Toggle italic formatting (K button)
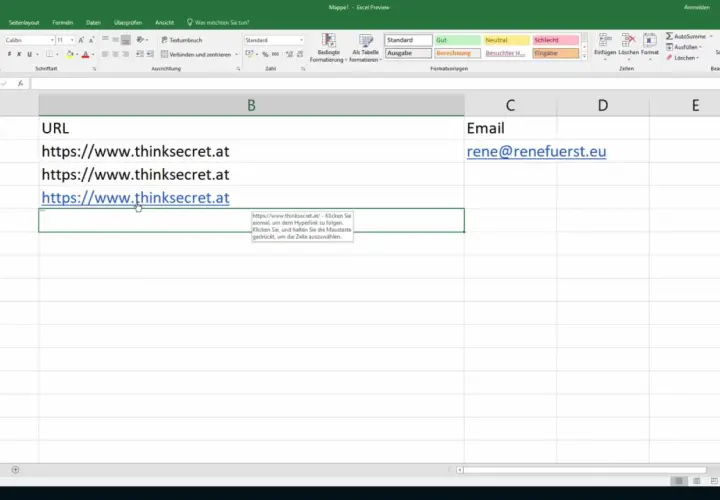Screen dimensions: 720x500 pyautogui.click(x=19, y=54)
